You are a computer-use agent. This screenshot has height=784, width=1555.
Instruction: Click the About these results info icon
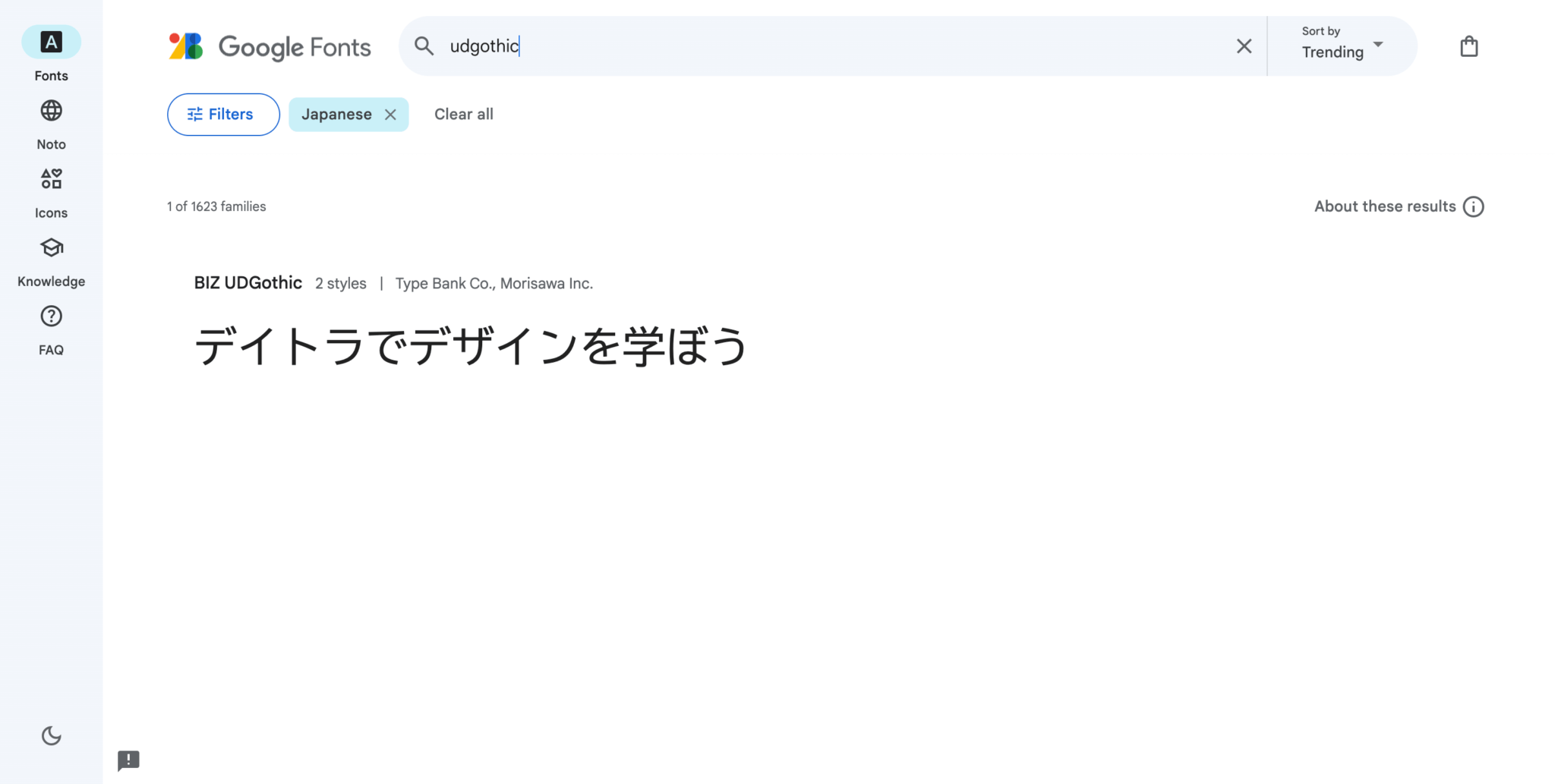pos(1473,206)
